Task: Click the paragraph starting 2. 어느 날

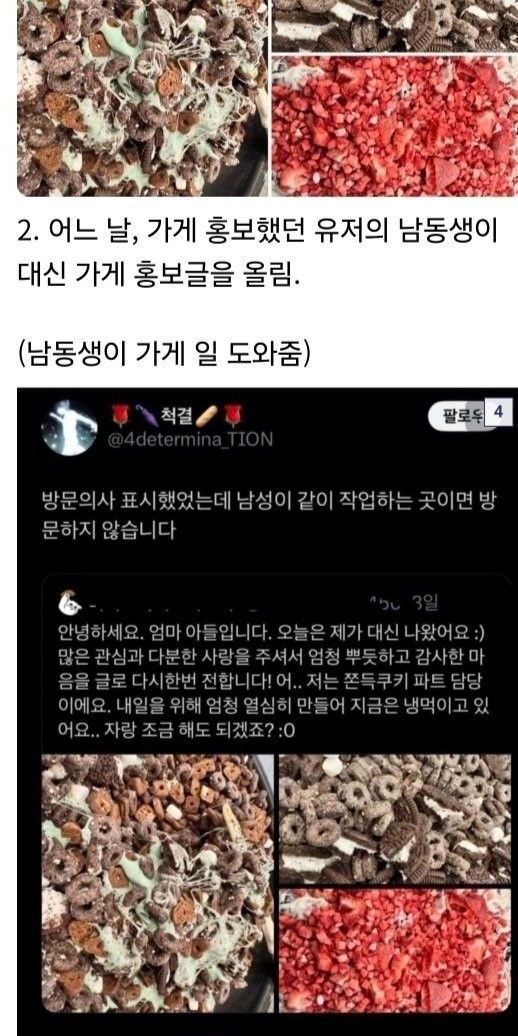Action: point(258,254)
